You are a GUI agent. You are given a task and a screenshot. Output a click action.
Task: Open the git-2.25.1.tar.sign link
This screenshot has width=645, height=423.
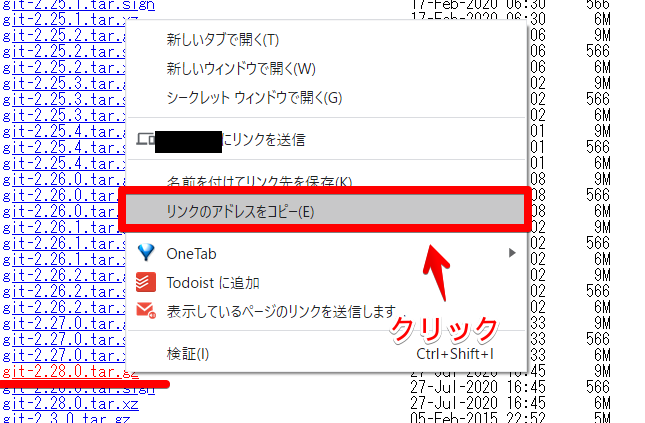79,5
